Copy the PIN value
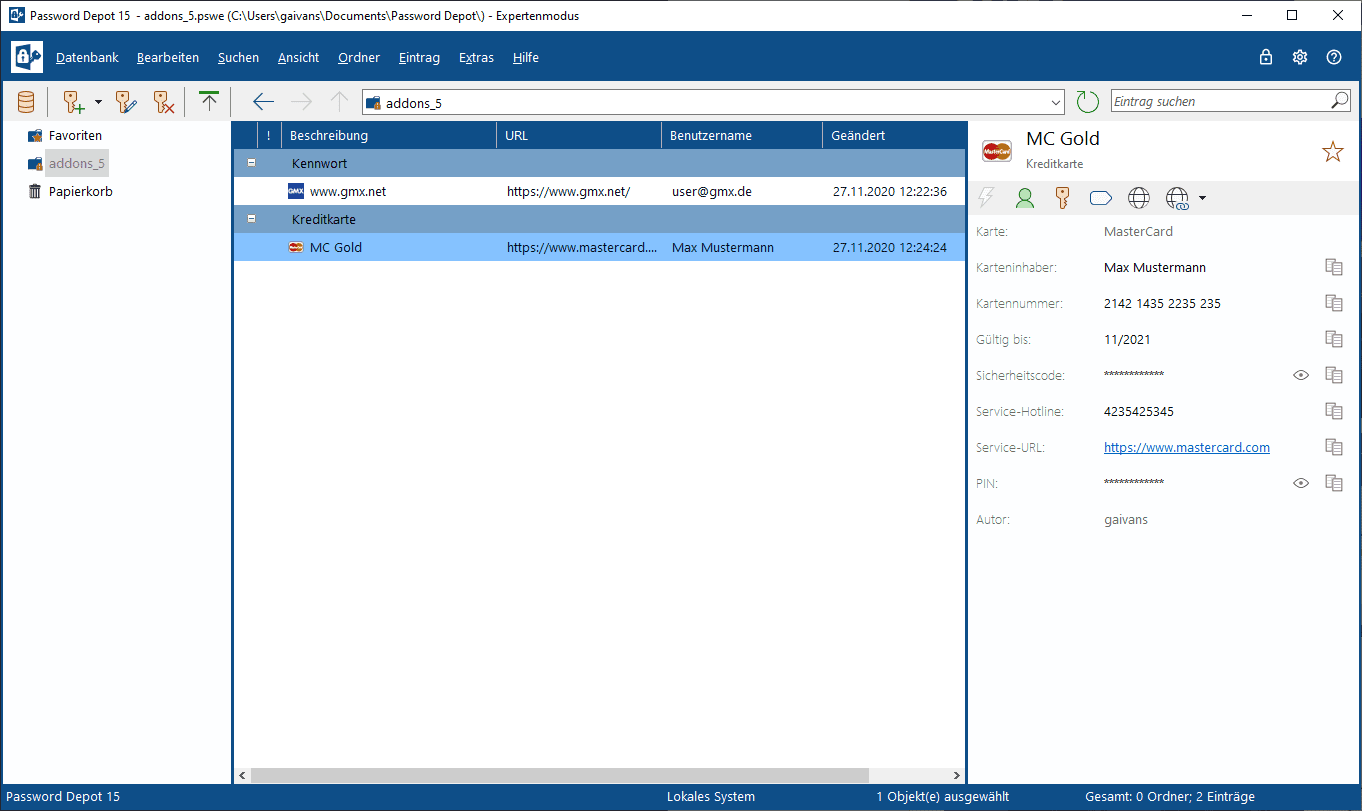The height and width of the screenshot is (811, 1362). coord(1333,483)
